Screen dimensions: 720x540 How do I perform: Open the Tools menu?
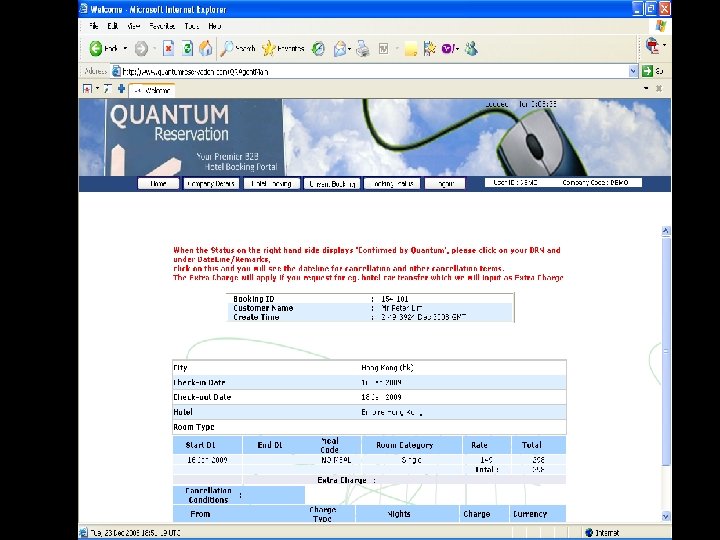pos(191,26)
